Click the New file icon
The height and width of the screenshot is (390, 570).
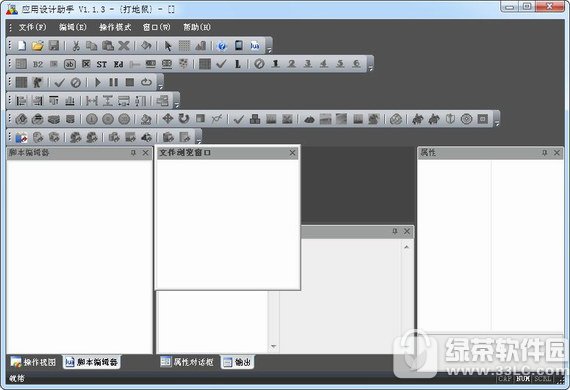tap(22, 46)
